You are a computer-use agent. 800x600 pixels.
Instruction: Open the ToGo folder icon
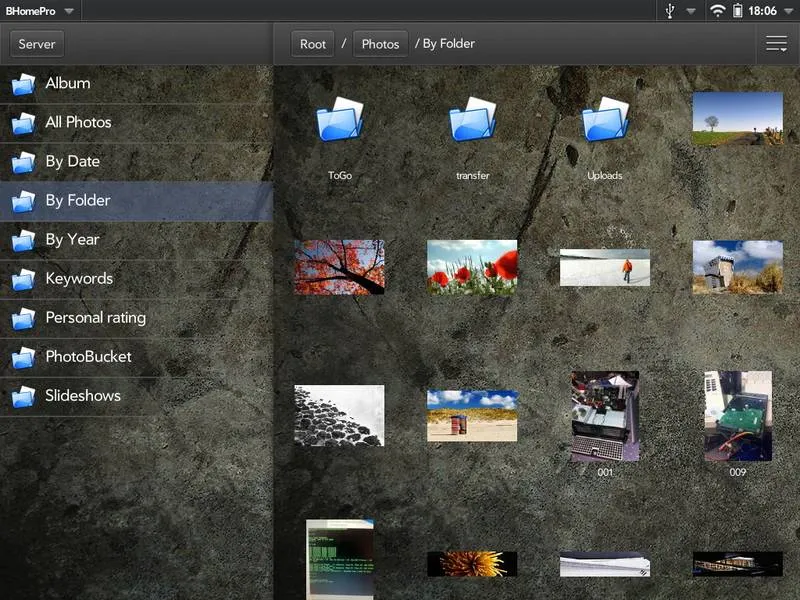click(339, 121)
